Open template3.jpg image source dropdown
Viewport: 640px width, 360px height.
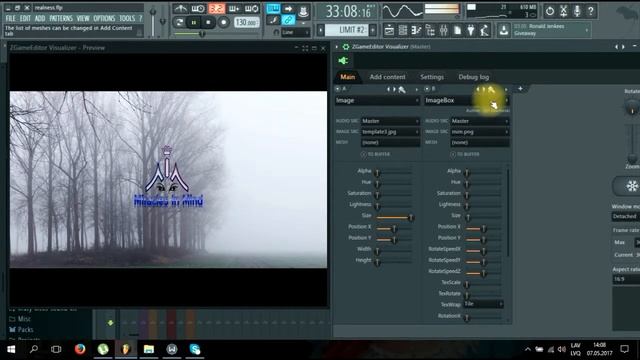(390, 132)
